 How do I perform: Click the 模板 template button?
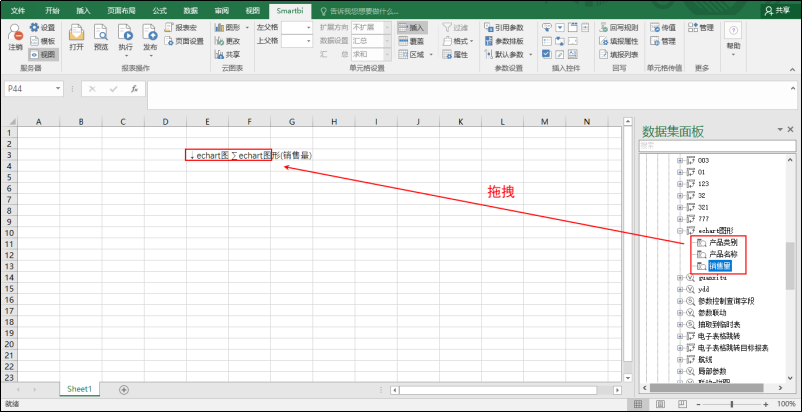(42, 42)
